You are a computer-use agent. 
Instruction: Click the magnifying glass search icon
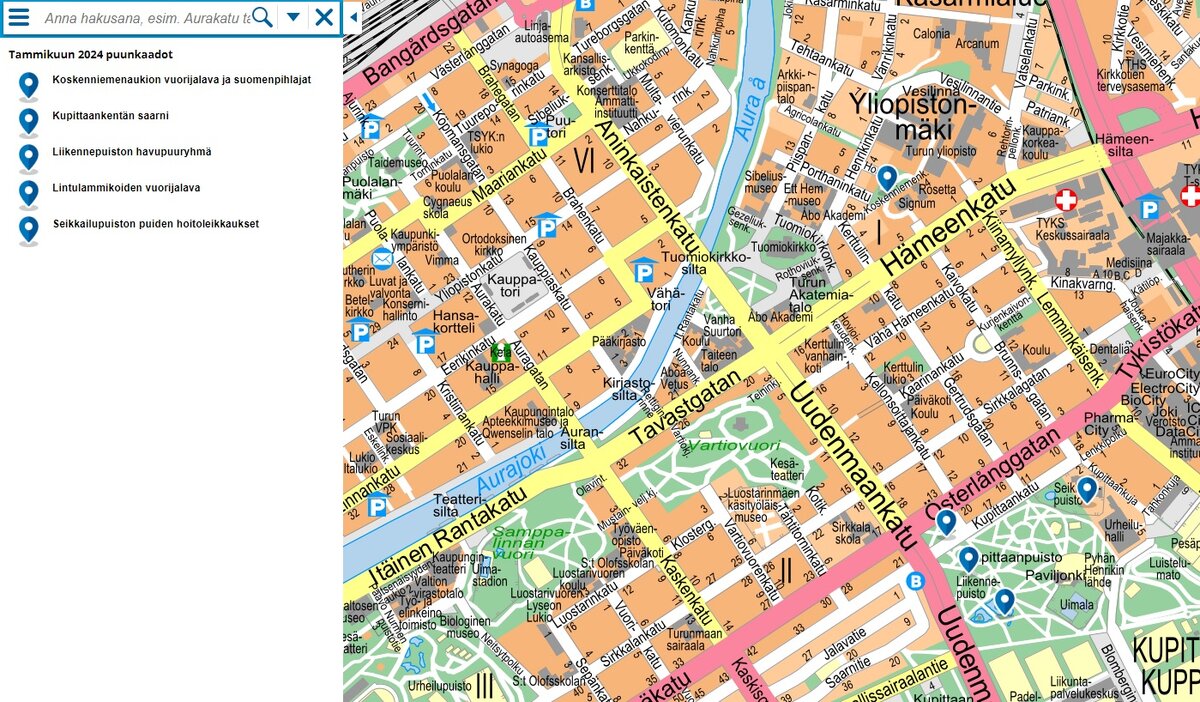click(x=262, y=17)
